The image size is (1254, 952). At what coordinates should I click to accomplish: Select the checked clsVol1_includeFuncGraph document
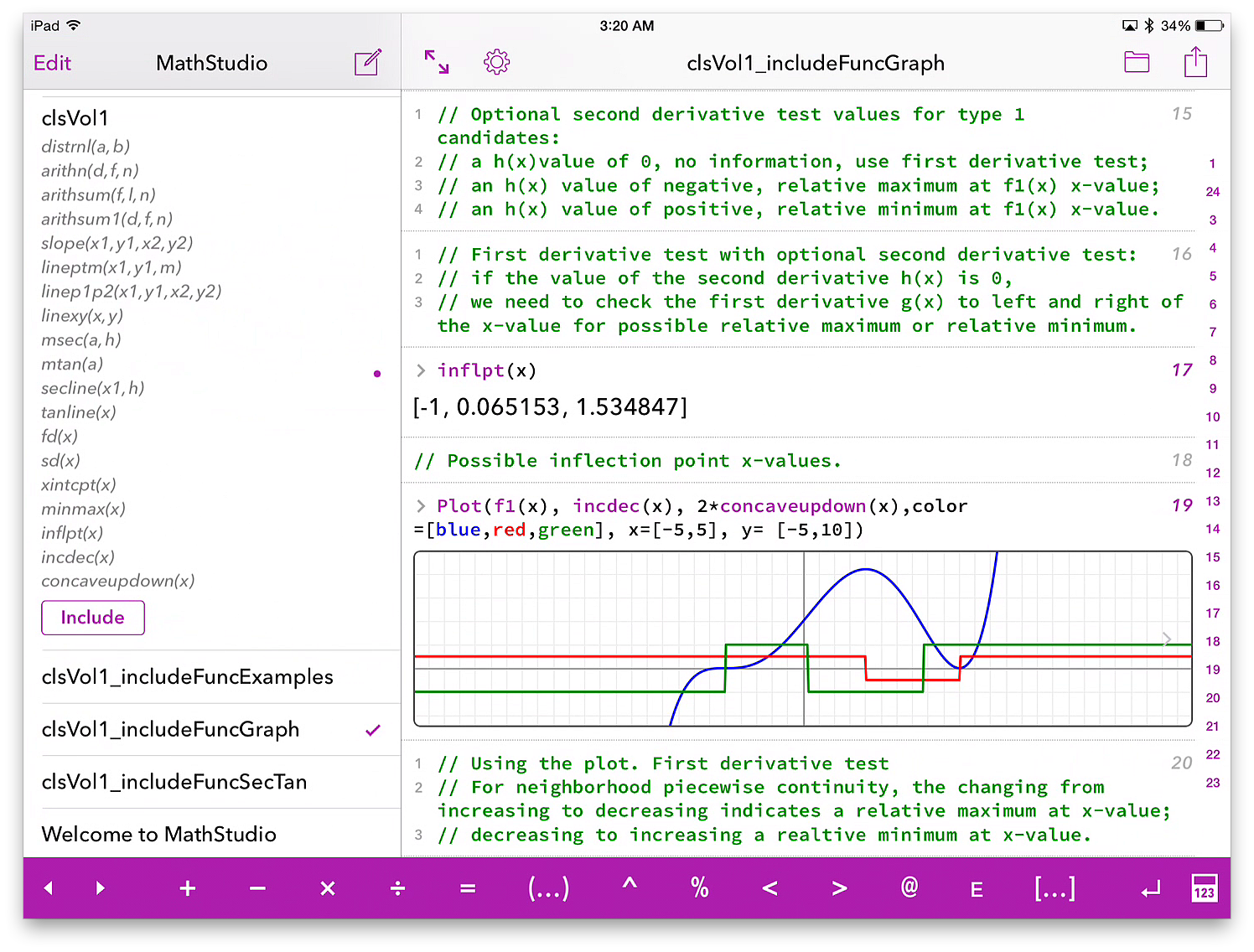(x=171, y=730)
